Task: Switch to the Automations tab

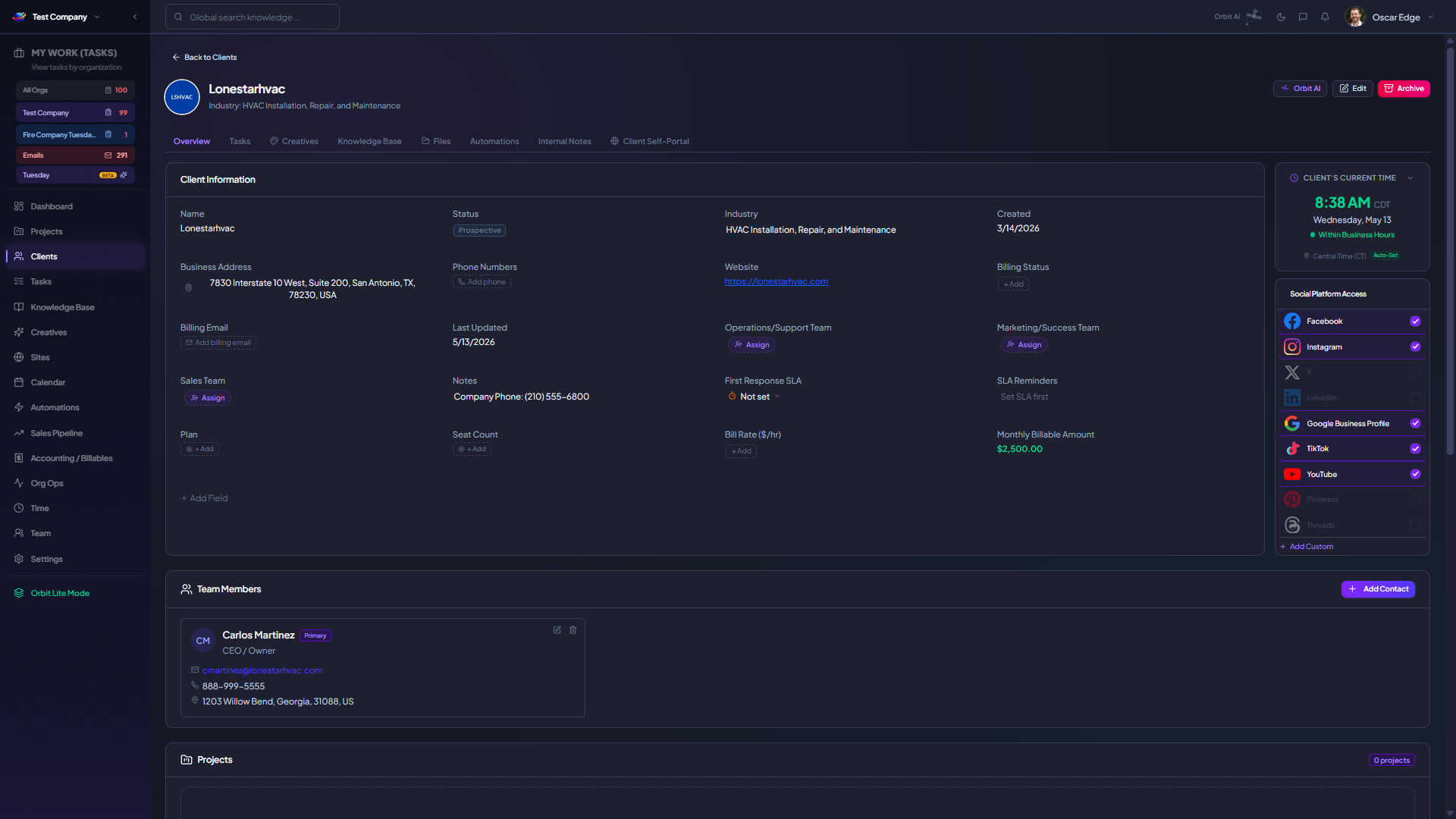Action: coord(494,142)
